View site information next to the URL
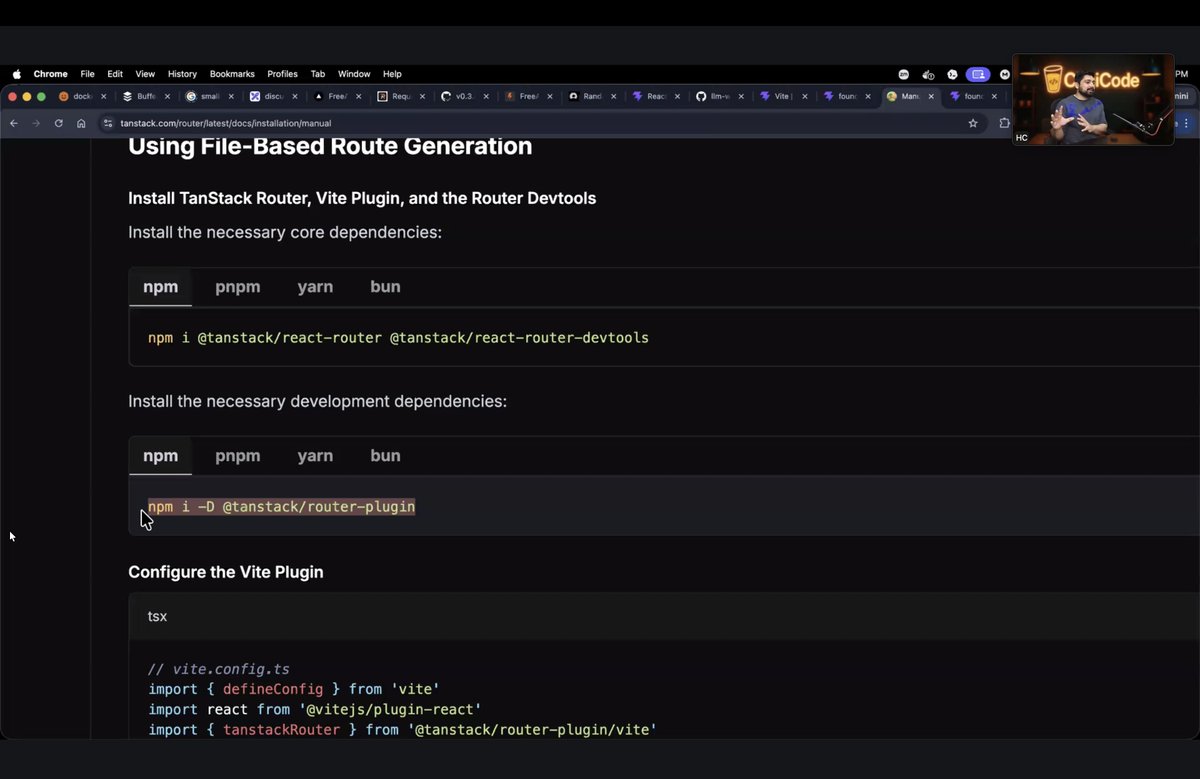The image size is (1200, 779). click(108, 123)
